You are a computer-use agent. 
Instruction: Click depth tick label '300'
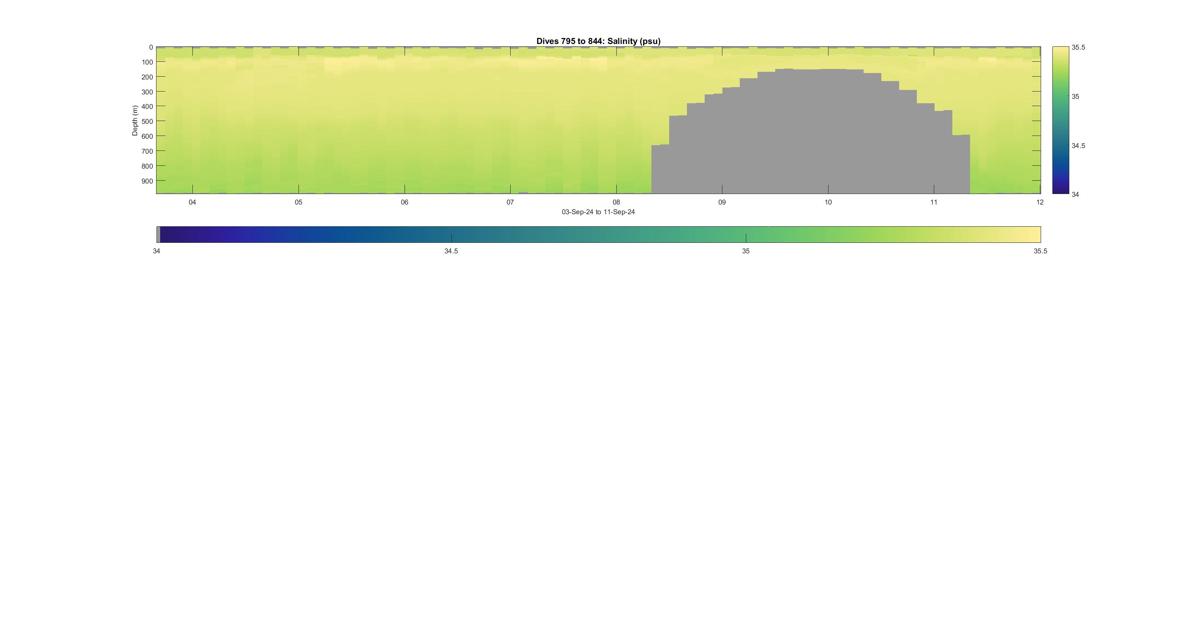coord(147,92)
